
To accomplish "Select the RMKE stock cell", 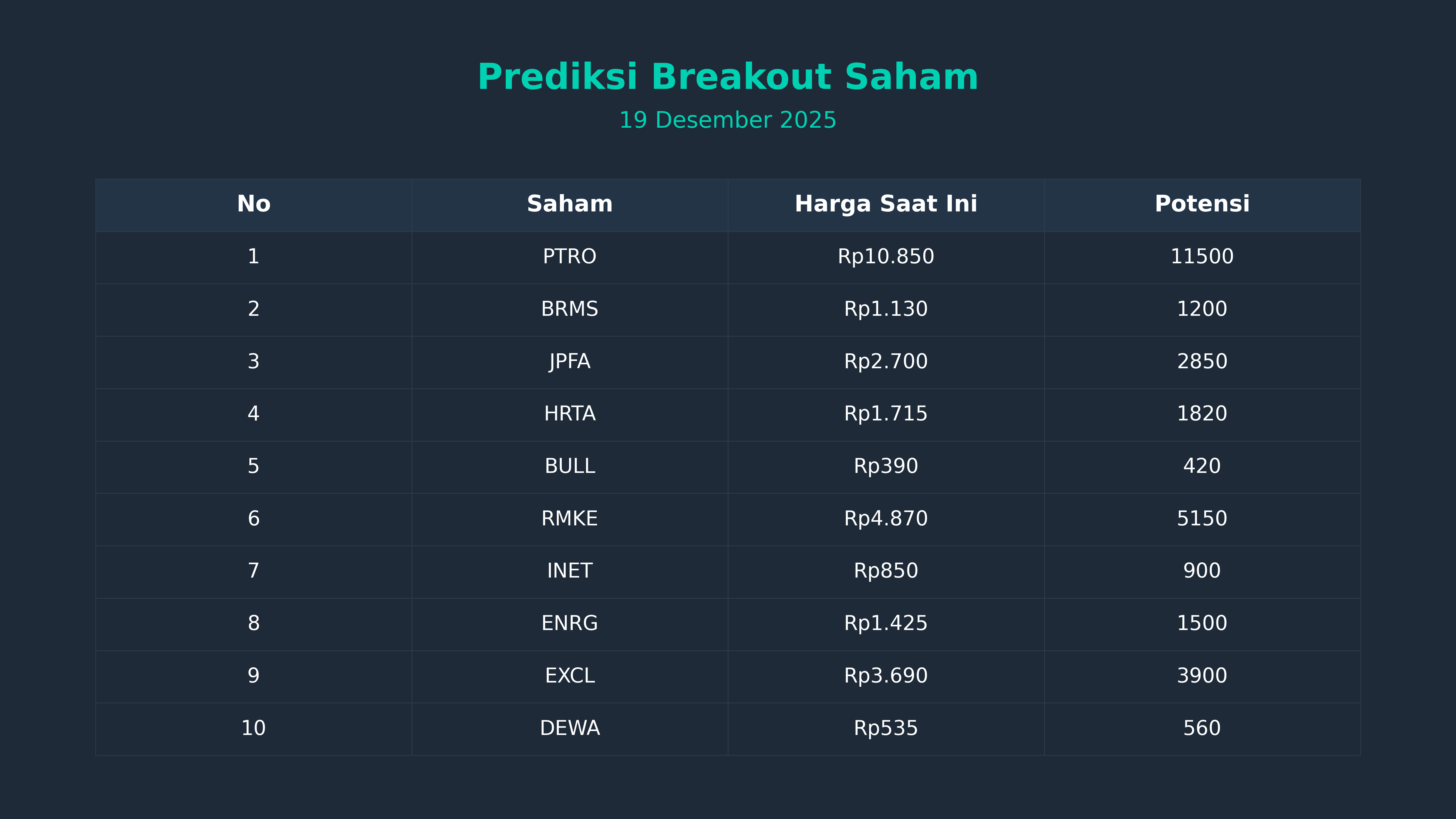I will coord(570,518).
